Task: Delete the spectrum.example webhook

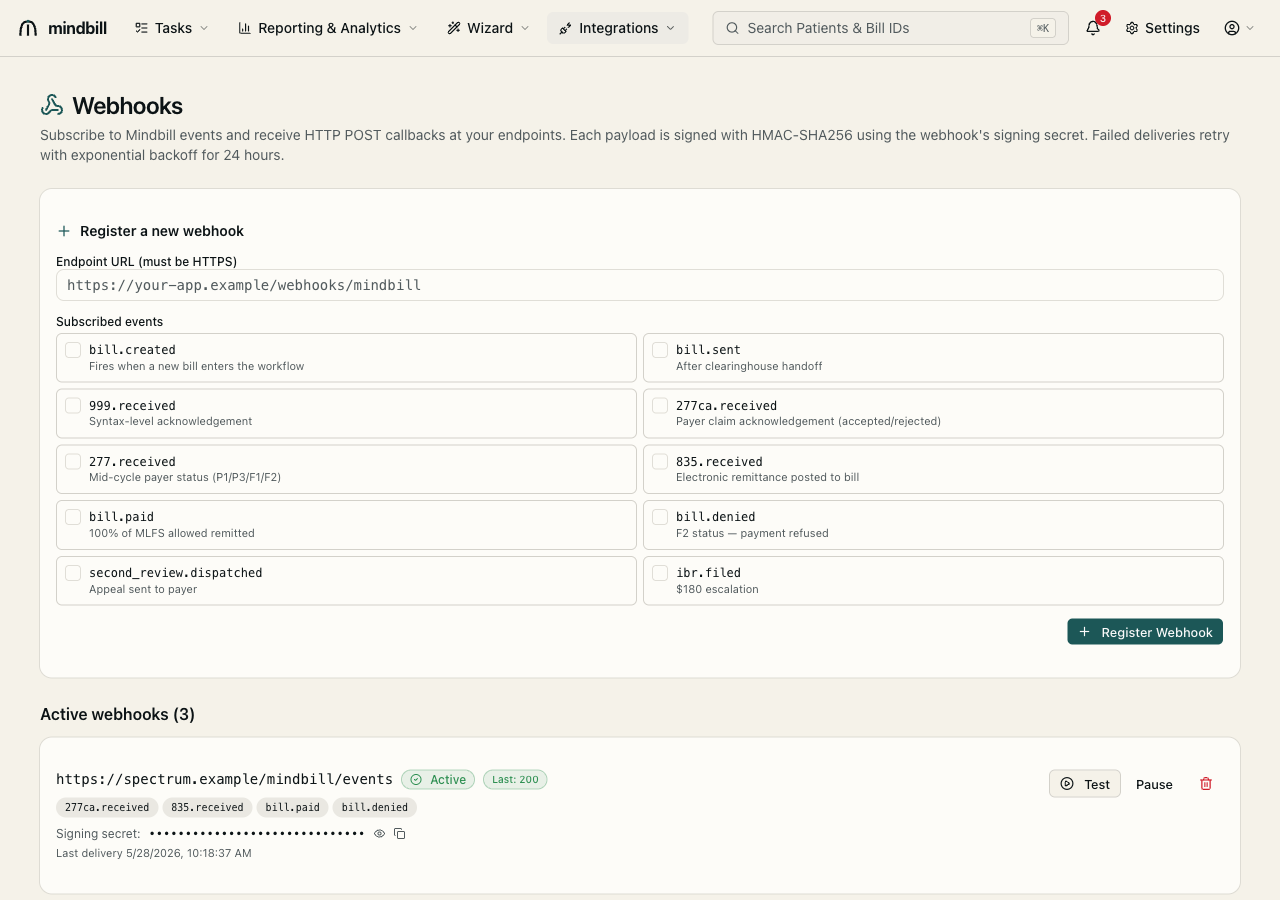Action: 1206,784
